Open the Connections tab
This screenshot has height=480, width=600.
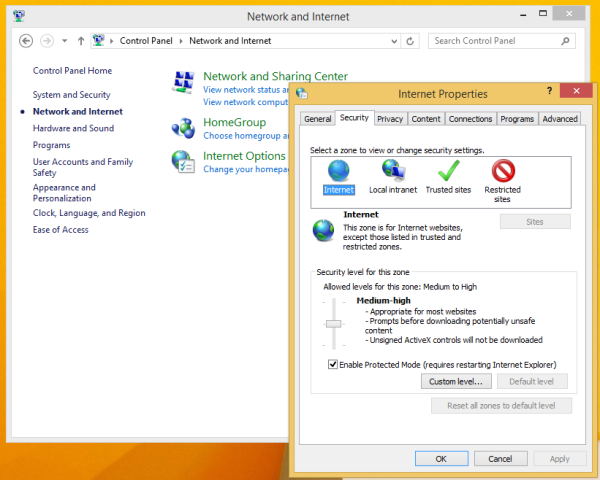click(470, 119)
